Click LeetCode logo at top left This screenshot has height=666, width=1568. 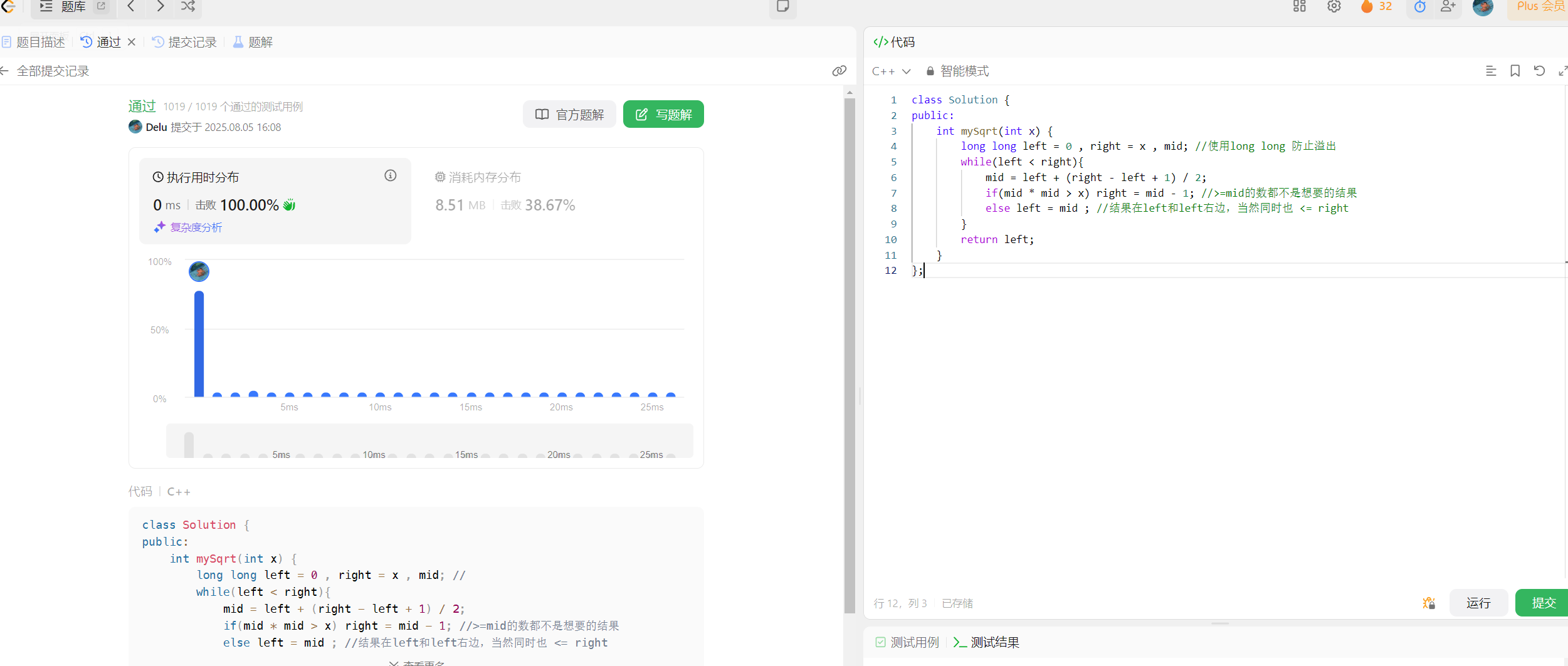coord(8,6)
